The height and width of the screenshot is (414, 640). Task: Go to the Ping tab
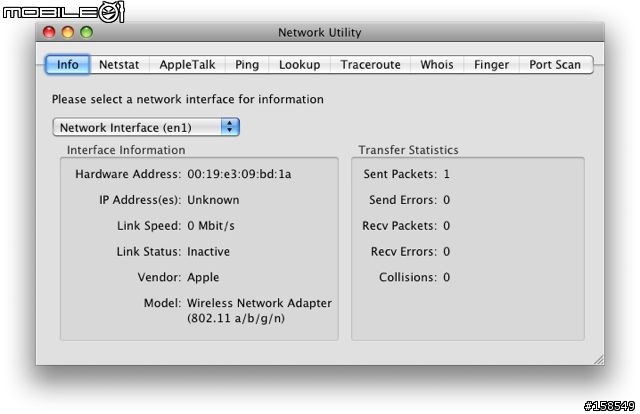(x=247, y=65)
